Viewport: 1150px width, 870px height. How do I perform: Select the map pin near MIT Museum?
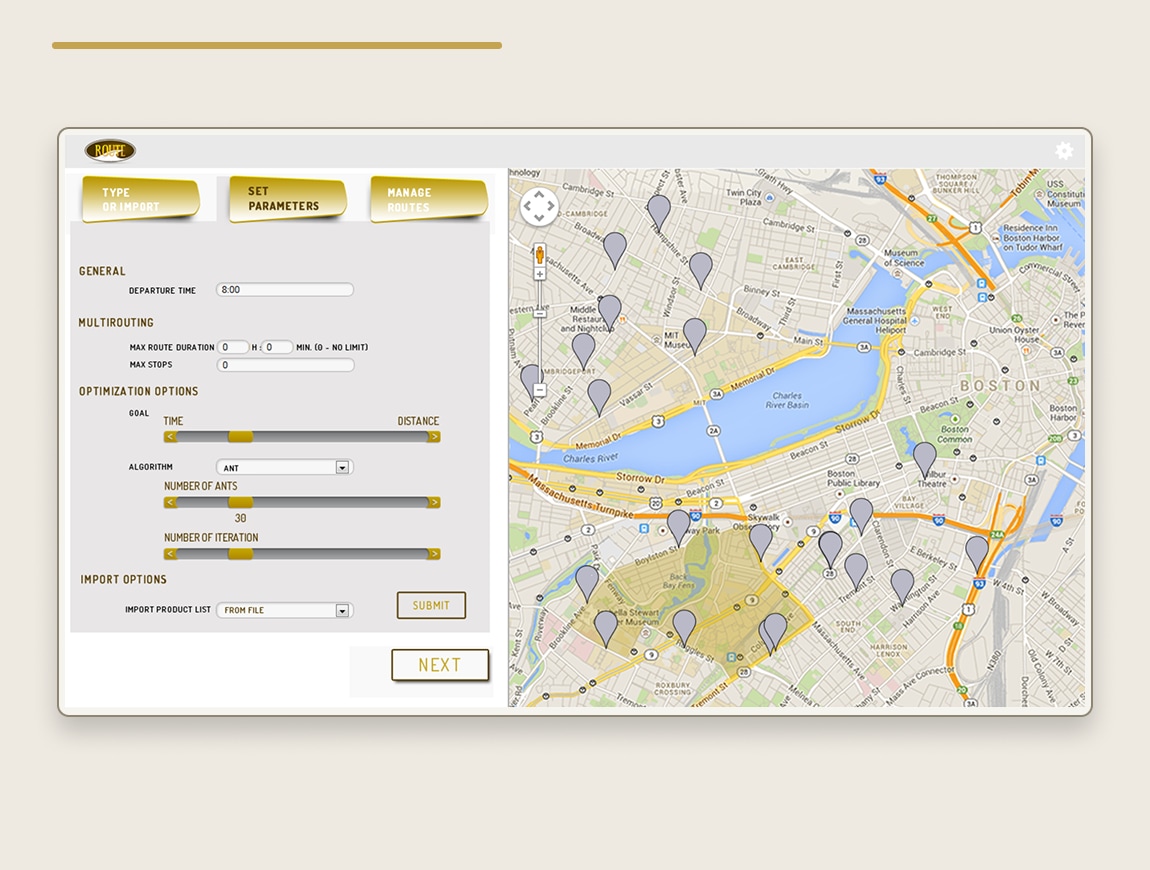(x=695, y=335)
